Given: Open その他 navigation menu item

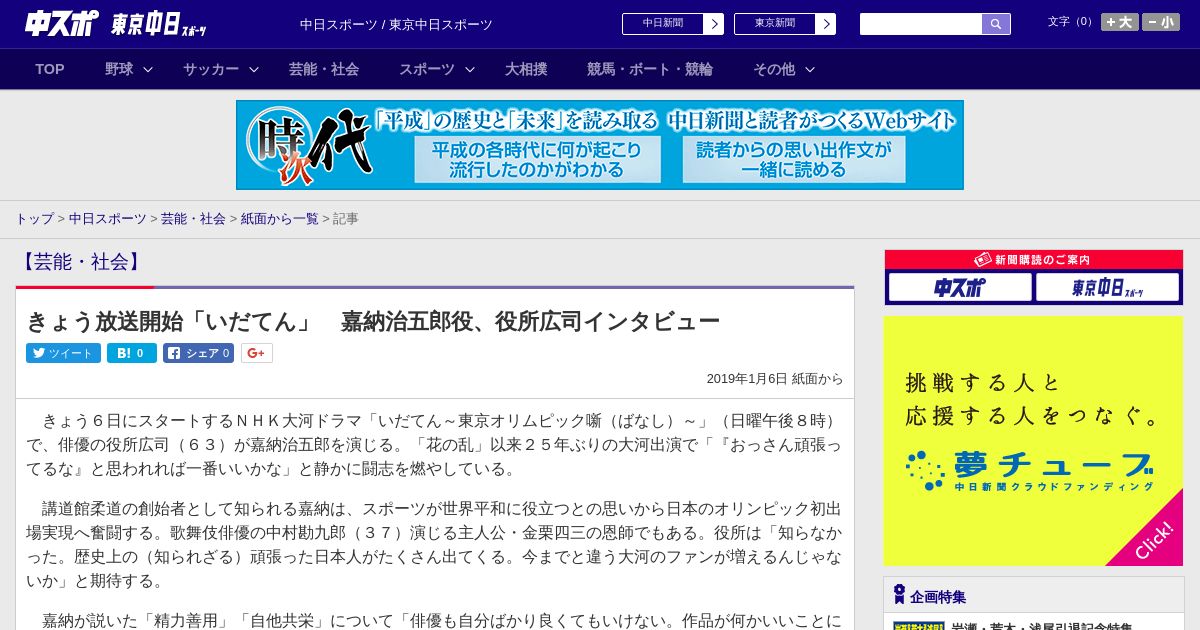Looking at the screenshot, I should [x=774, y=69].
